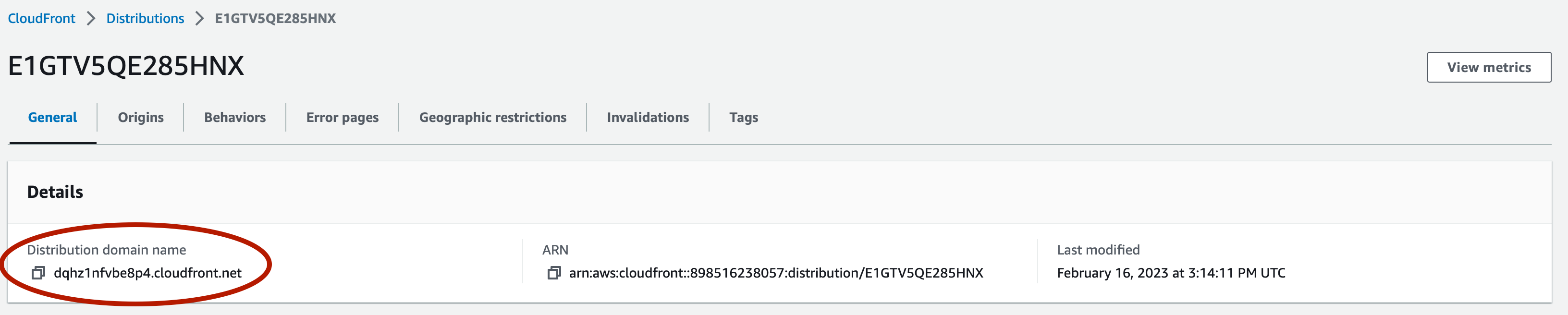
Task: Go to the Distributions breadcrumb link
Action: click(x=145, y=18)
